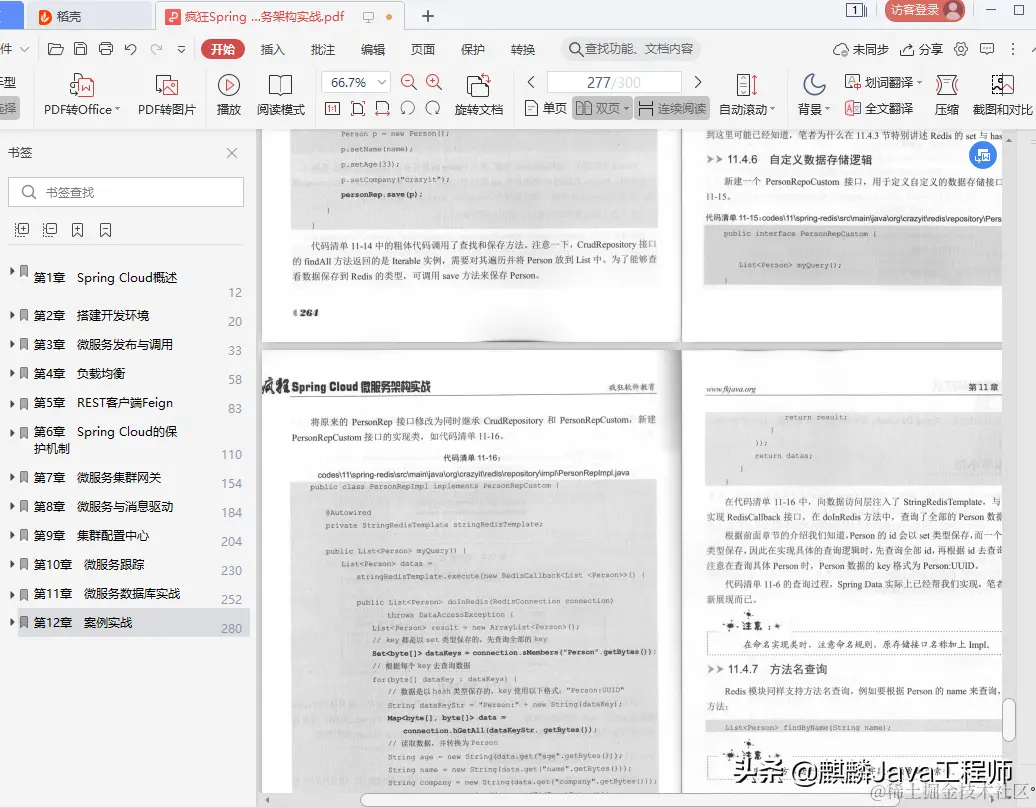Image resolution: width=1036 pixels, height=808 pixels.
Task: Zoom out with minus magnifier
Action: (408, 82)
